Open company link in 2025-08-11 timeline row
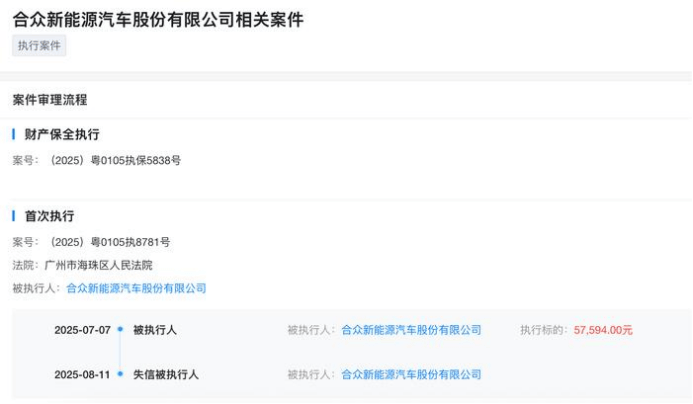The image size is (693, 404). click(x=411, y=374)
